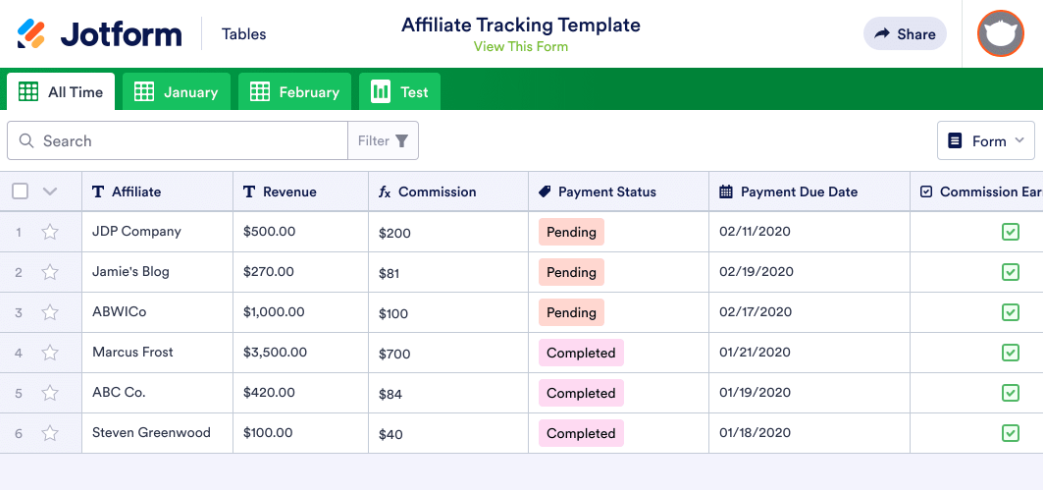Uncheck Commission Earned for JDP Company
Viewport: 1043px width, 490px height.
point(1010,232)
